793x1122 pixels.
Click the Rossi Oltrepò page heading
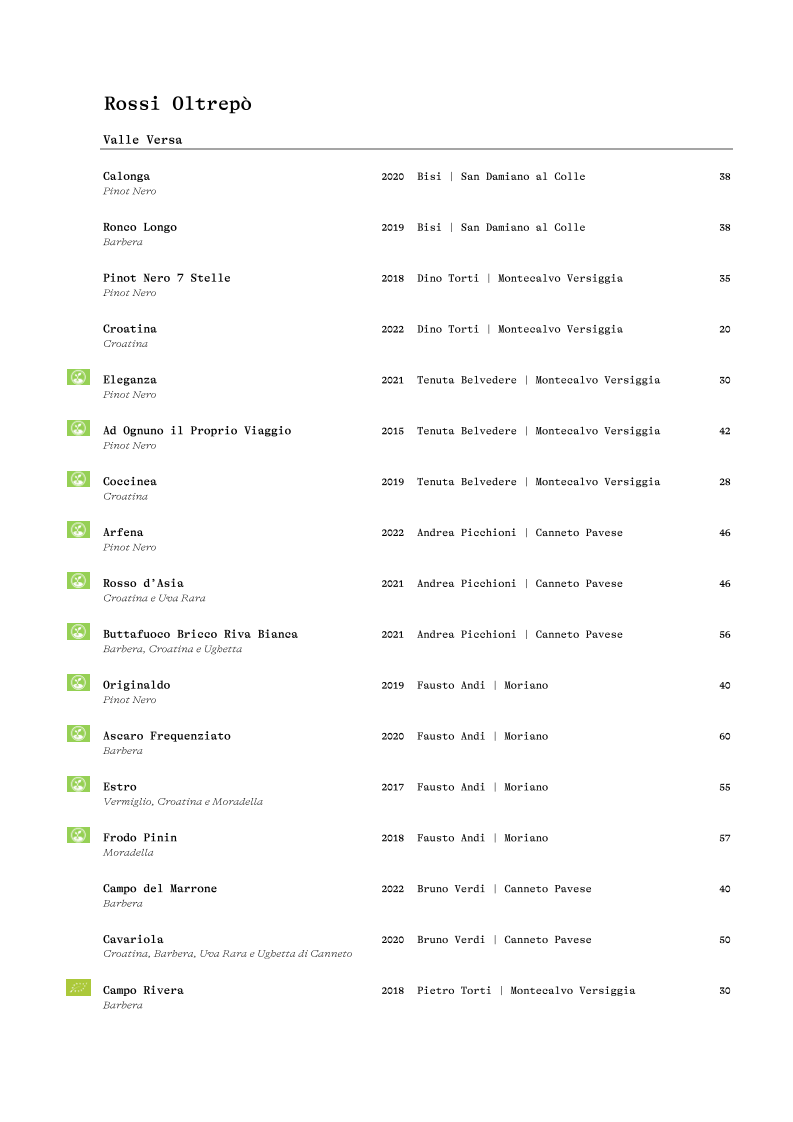tap(177, 104)
